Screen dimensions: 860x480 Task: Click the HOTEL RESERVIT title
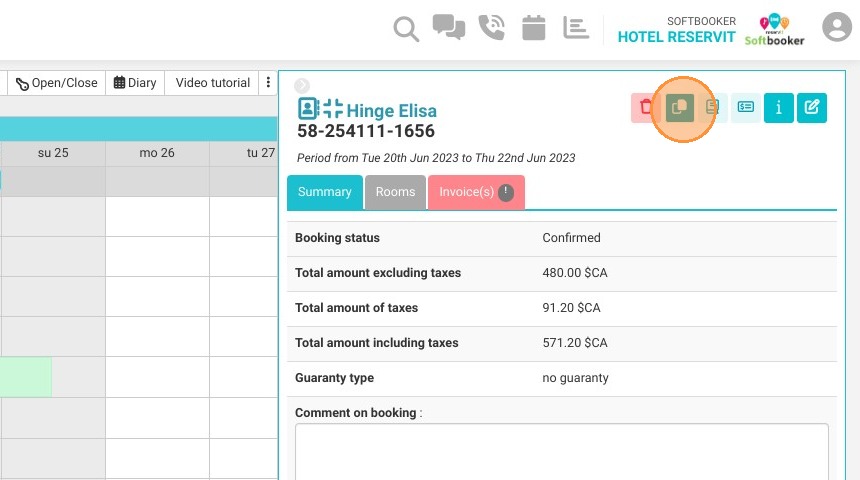coord(676,37)
